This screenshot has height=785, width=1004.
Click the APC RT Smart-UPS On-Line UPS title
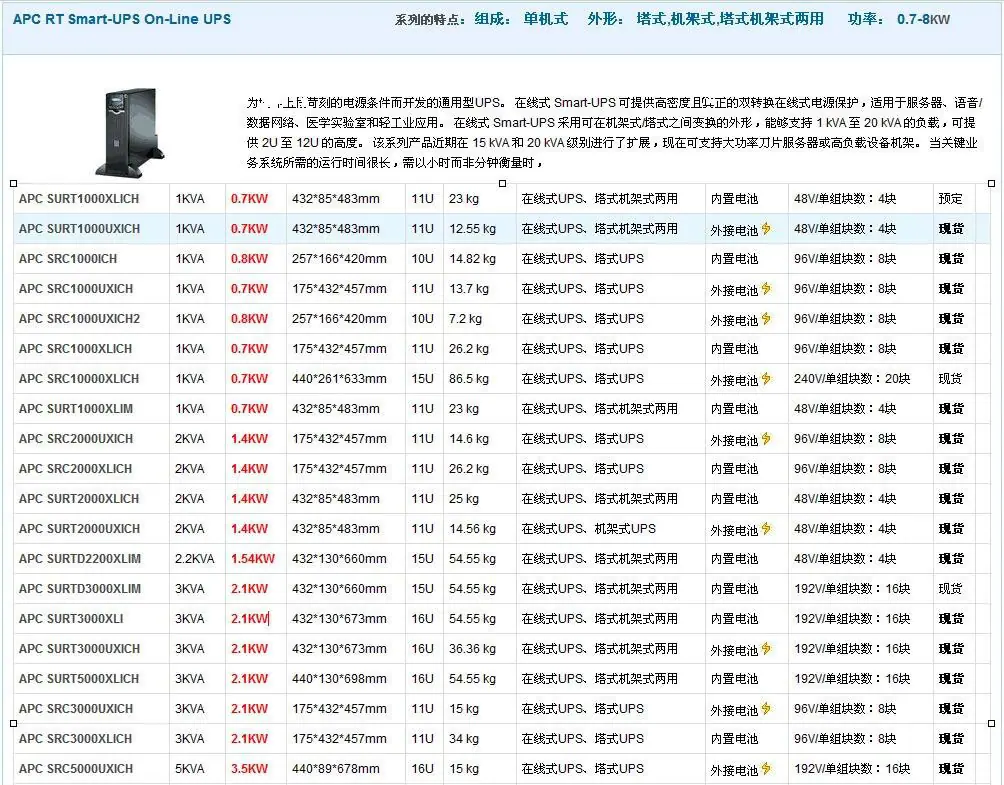[x=122, y=19]
